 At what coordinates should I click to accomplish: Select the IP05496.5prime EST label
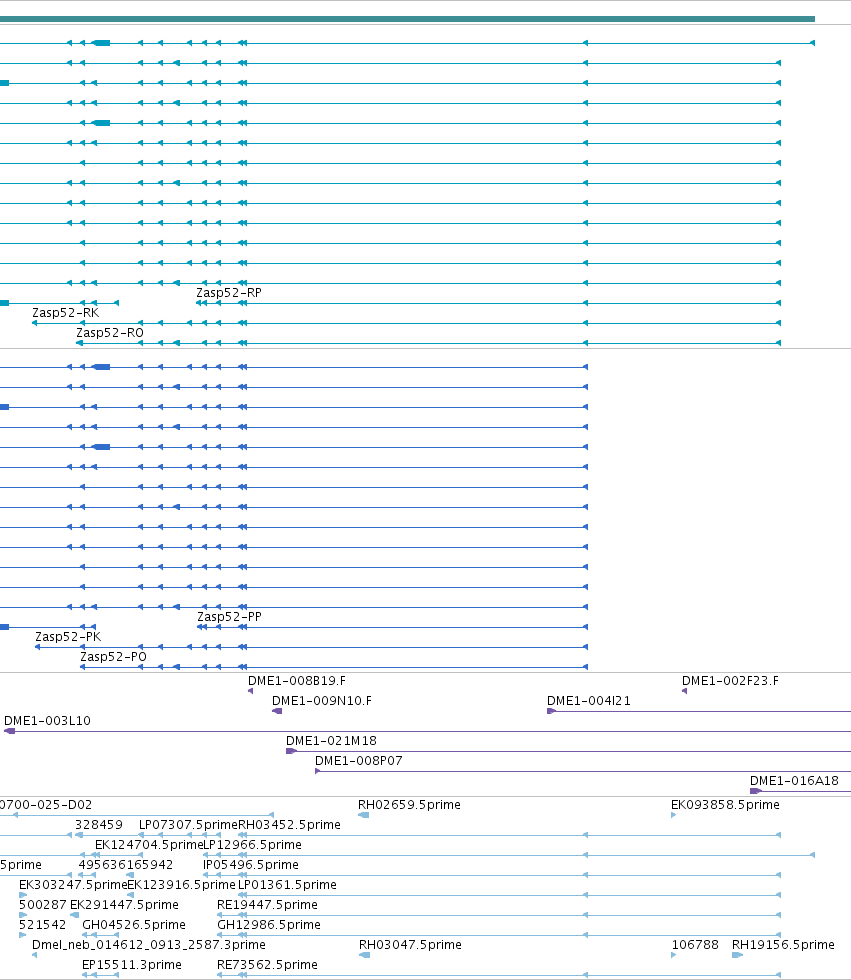pyautogui.click(x=251, y=865)
